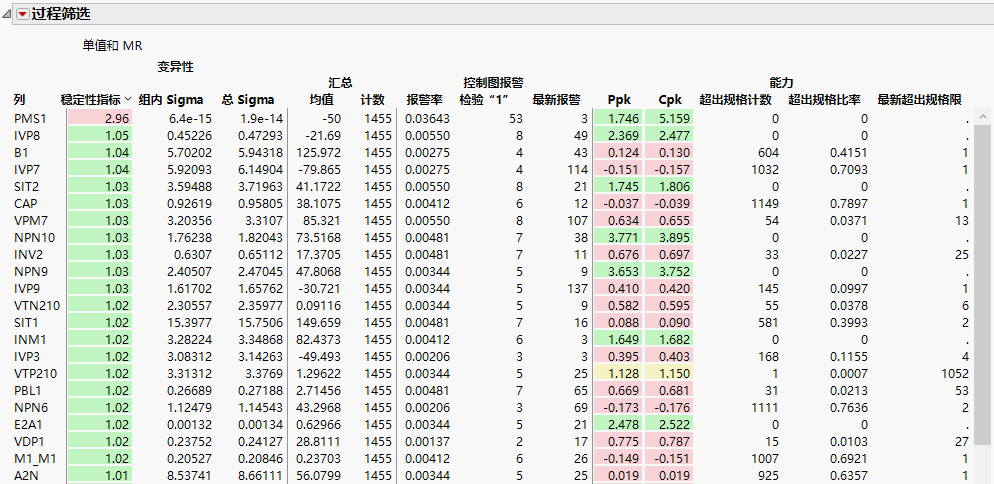
Task: Select the A2N row name
Action: (x=26, y=476)
